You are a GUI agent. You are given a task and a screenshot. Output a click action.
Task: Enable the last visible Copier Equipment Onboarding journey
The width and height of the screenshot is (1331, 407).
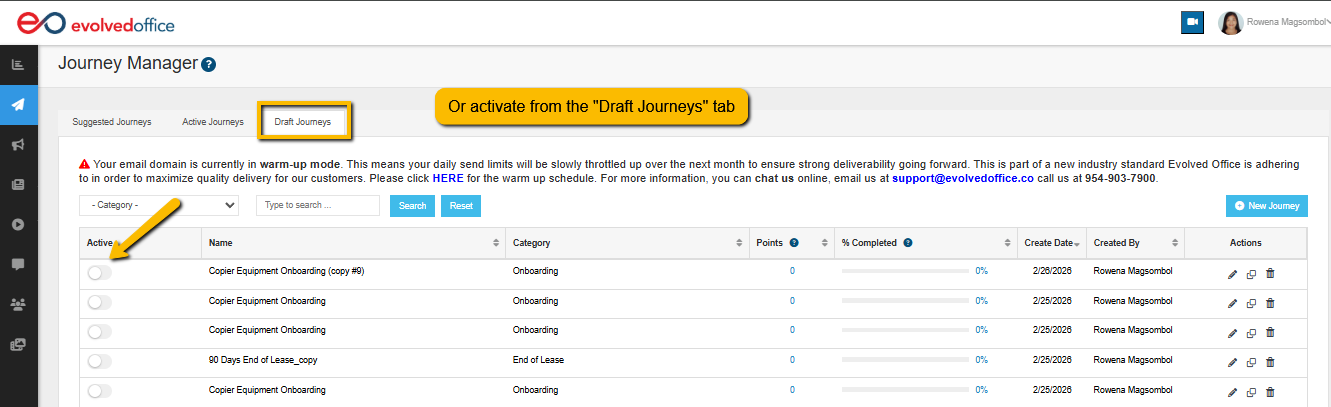click(99, 391)
